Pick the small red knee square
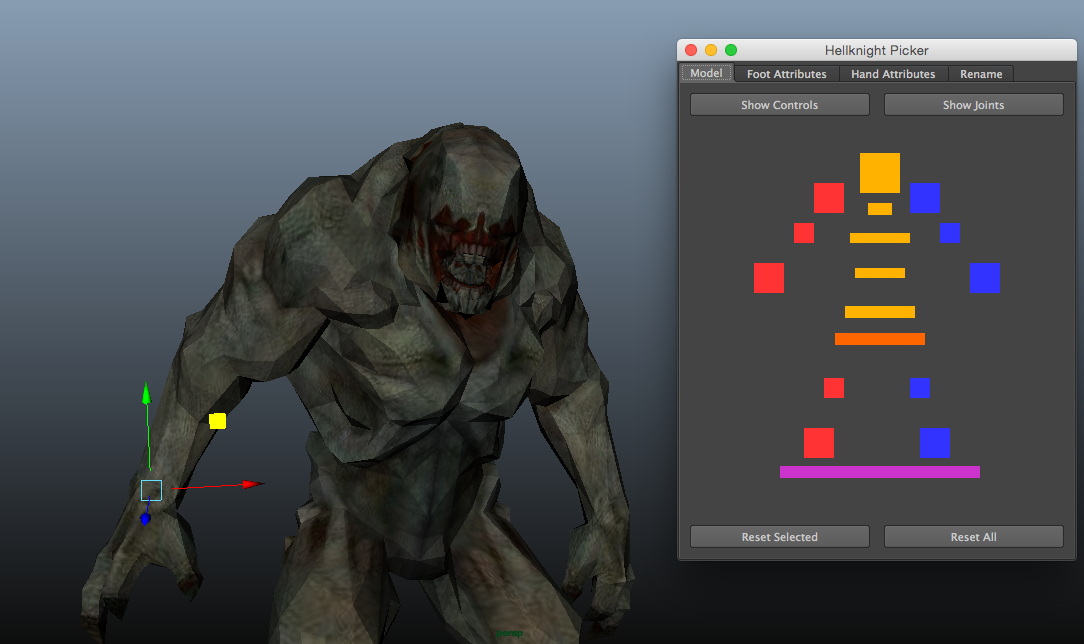The width and height of the screenshot is (1084, 644). [x=834, y=388]
